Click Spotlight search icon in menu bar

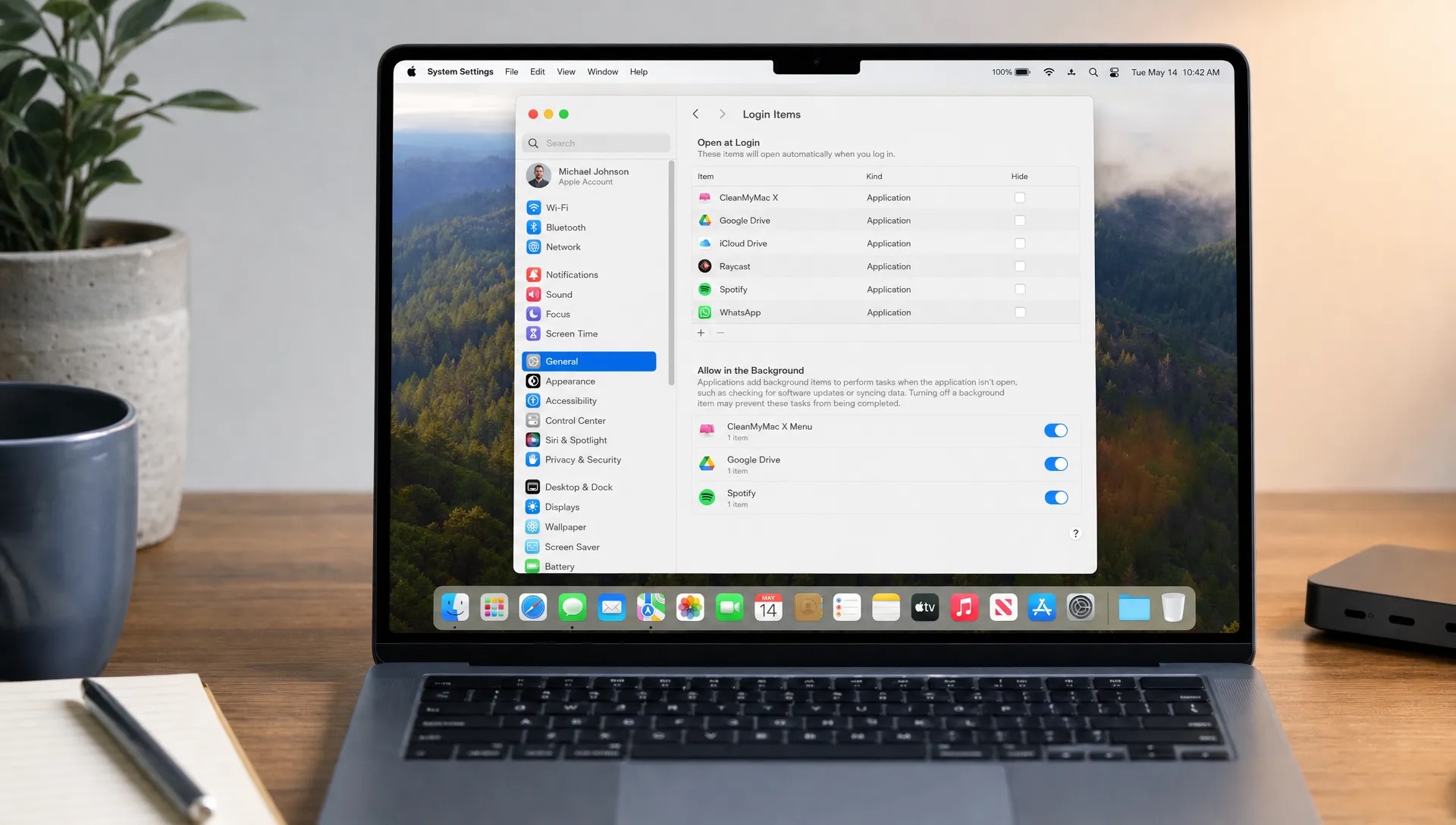[x=1093, y=72]
